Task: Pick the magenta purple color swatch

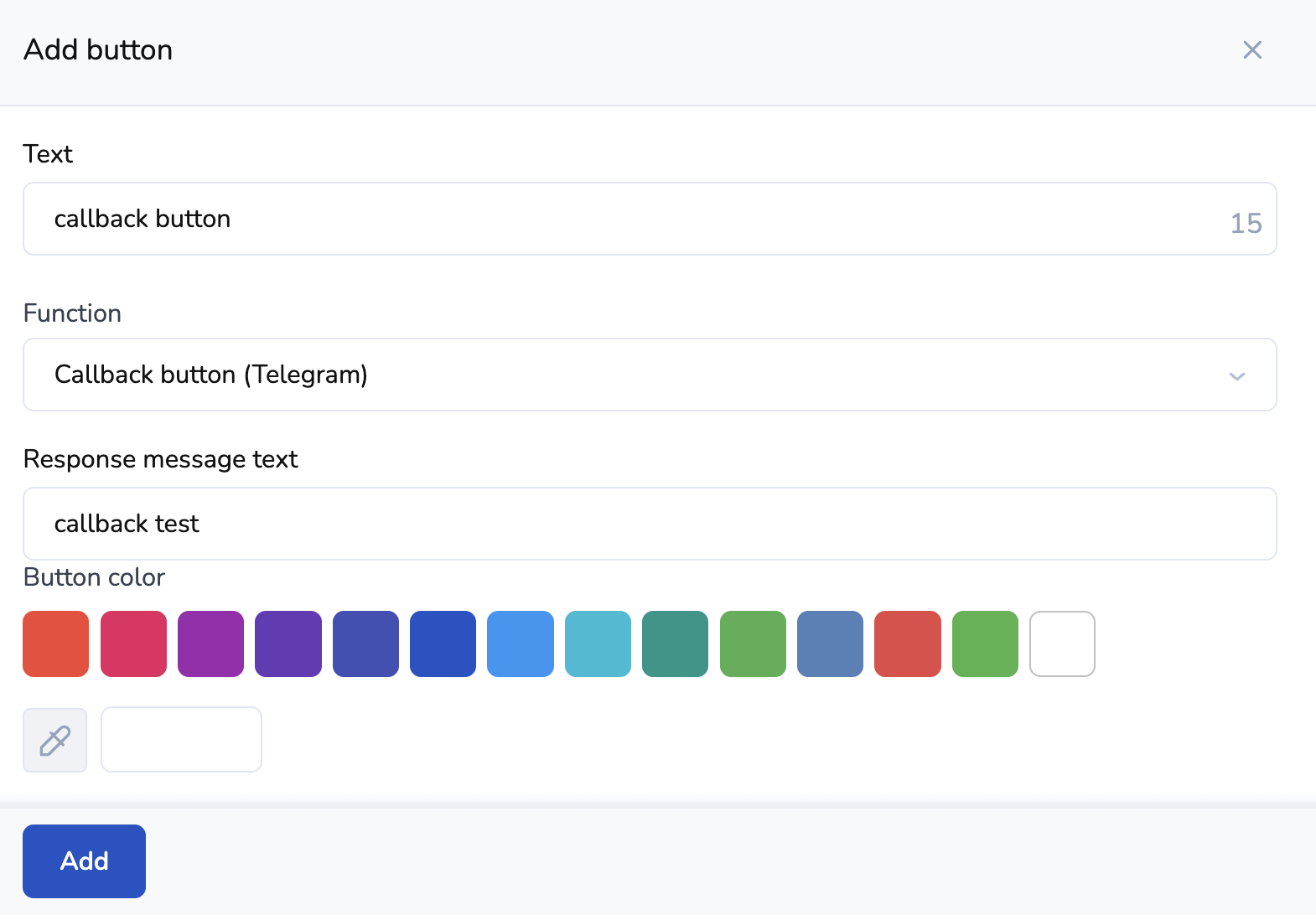Action: [x=210, y=644]
